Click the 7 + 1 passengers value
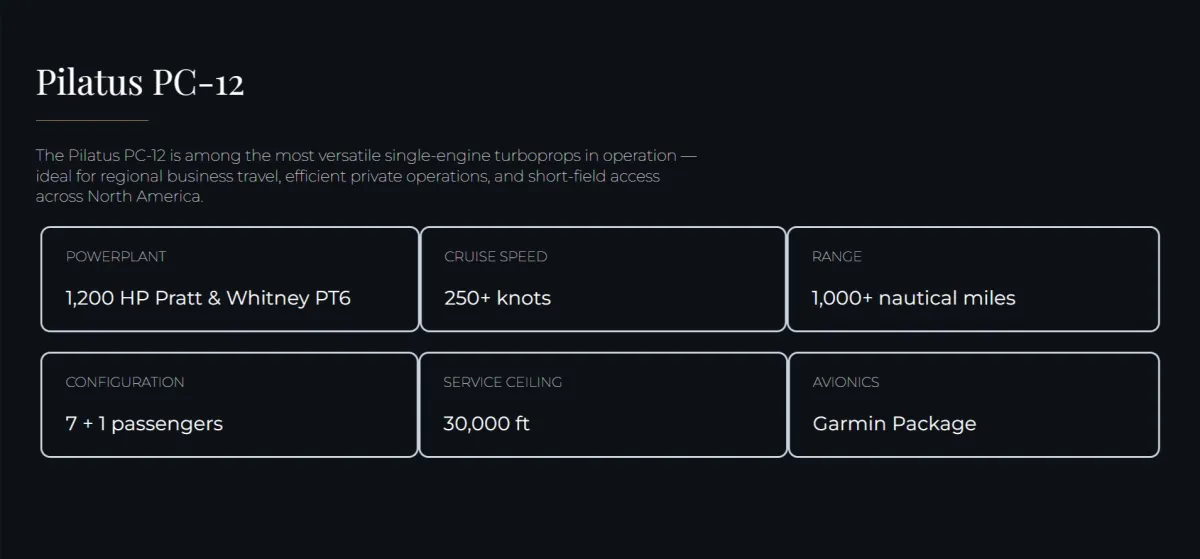Image resolution: width=1200 pixels, height=559 pixels. (x=144, y=424)
